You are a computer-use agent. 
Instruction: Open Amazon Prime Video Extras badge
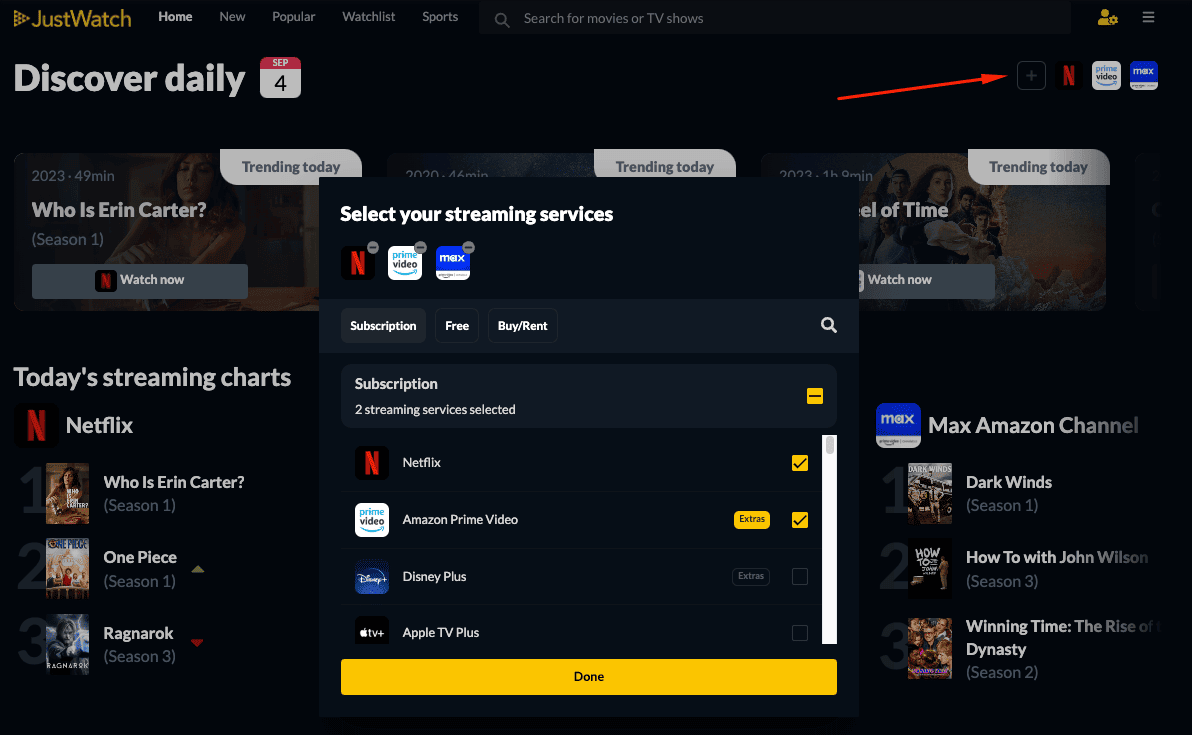[752, 519]
